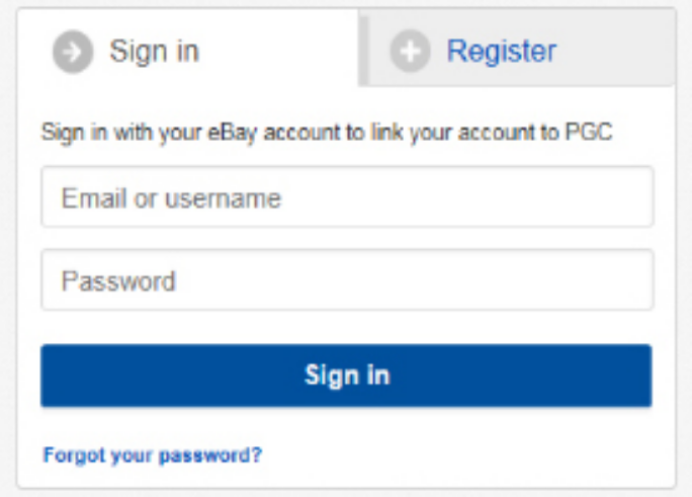The width and height of the screenshot is (692, 497).
Task: Open Register via its blue label
Action: pyautogui.click(x=501, y=50)
